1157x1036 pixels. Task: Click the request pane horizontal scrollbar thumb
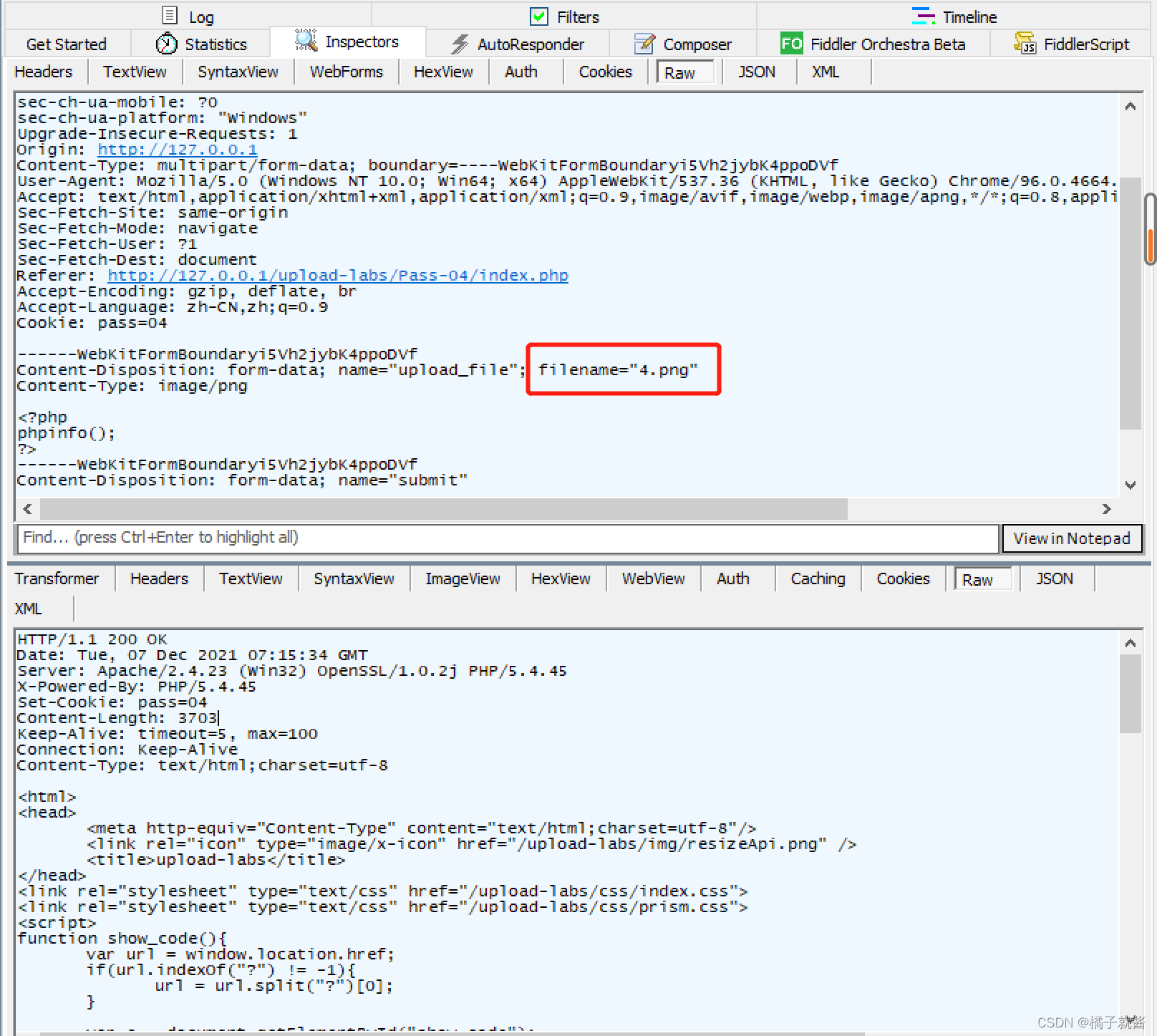pos(444,509)
